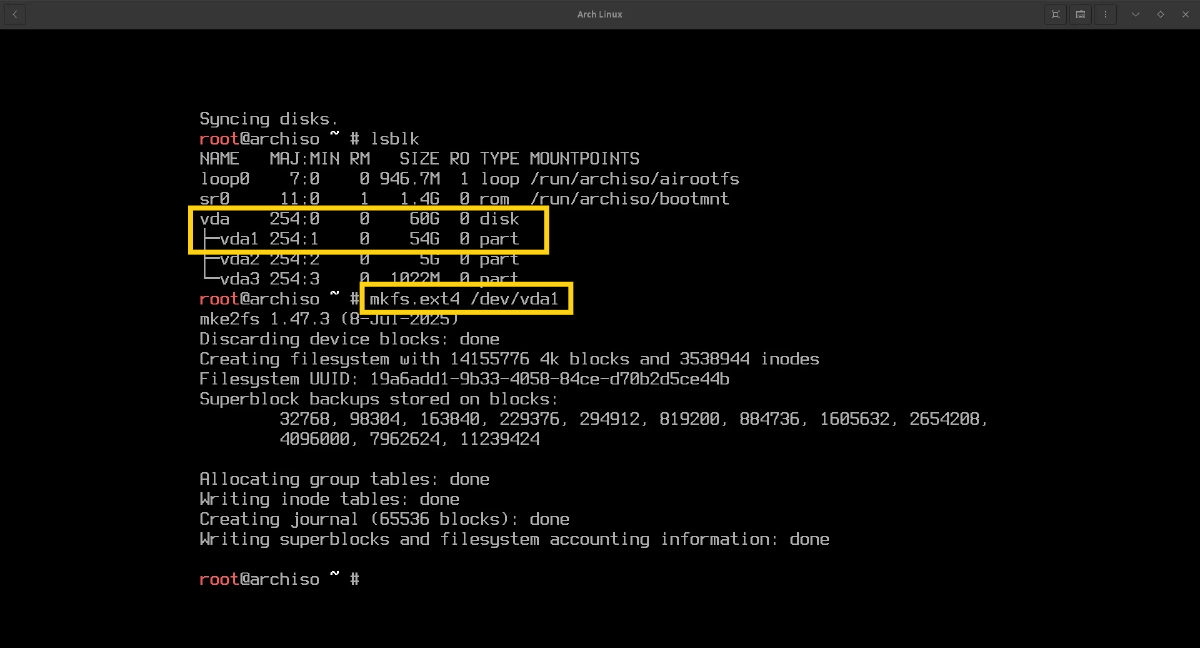This screenshot has width=1200, height=648.
Task: Minimize the Arch Linux window
Action: pos(1135,14)
